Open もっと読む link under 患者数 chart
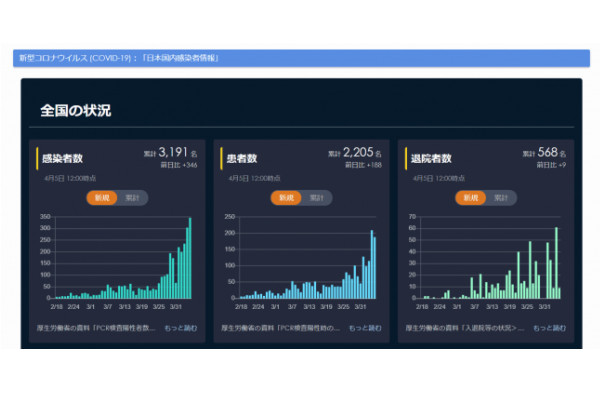 (x=363, y=328)
